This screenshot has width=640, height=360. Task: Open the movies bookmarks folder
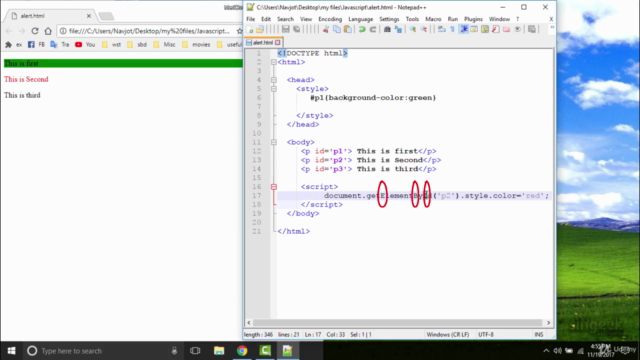click(196, 44)
